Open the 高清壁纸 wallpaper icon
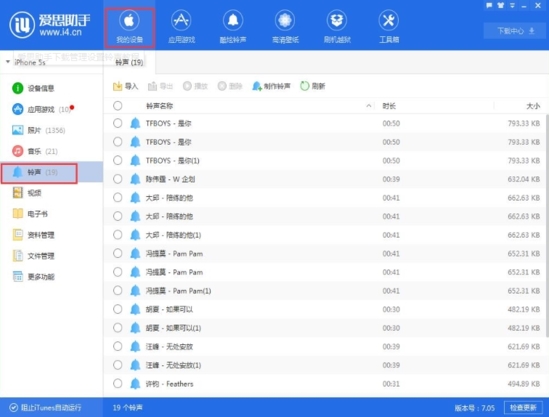The height and width of the screenshot is (417, 549). coord(285,20)
